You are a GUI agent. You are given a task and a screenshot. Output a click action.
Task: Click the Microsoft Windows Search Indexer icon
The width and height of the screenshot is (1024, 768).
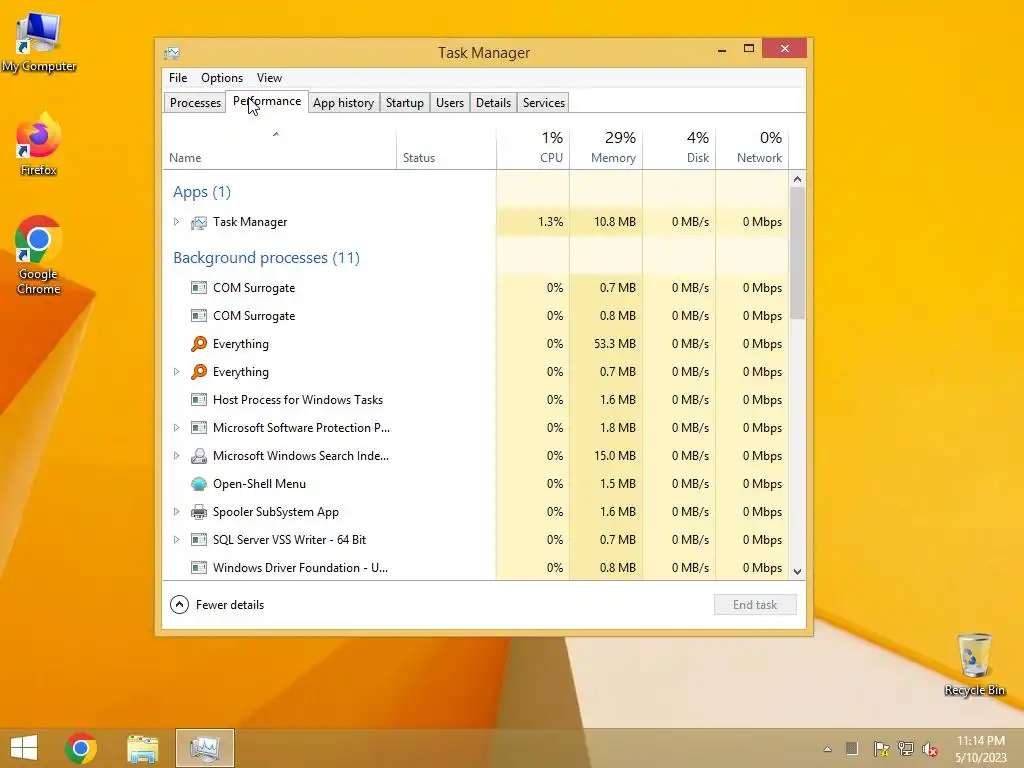point(199,456)
